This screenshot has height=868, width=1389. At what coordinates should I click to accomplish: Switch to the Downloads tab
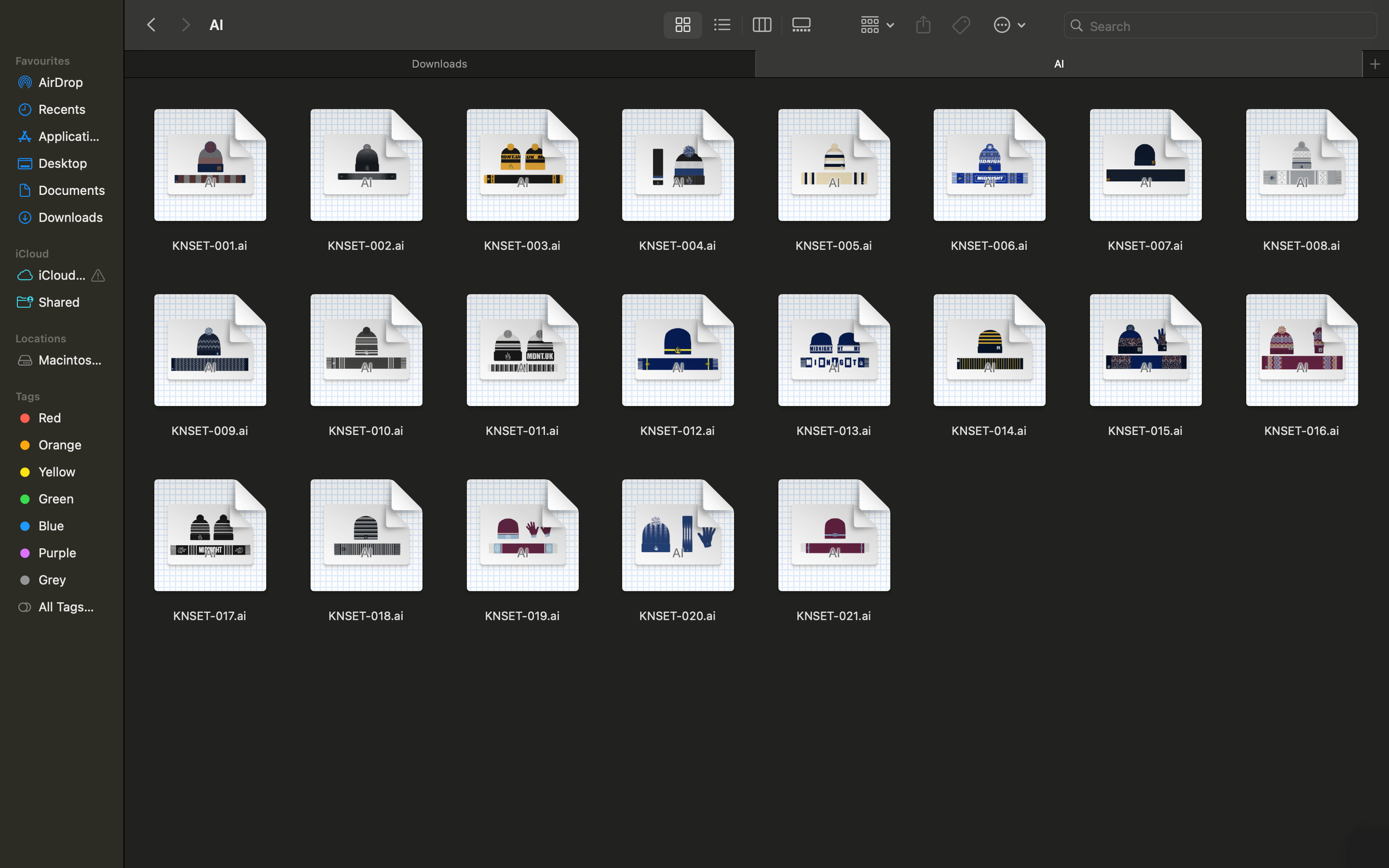(439, 64)
